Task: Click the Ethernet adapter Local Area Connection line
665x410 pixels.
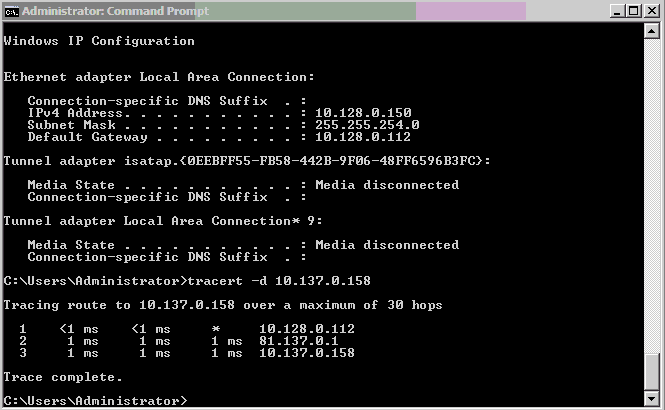Action: point(159,77)
